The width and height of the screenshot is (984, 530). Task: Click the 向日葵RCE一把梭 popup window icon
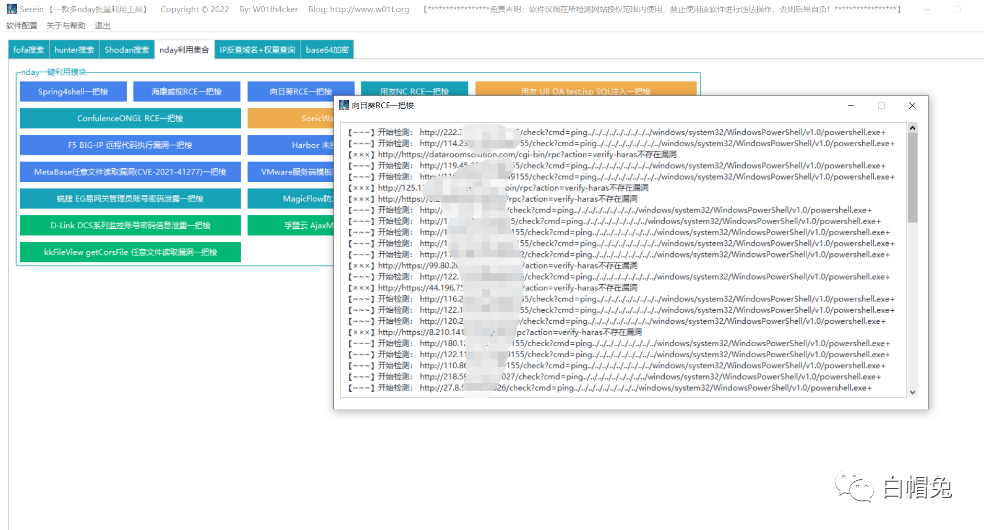tap(344, 105)
